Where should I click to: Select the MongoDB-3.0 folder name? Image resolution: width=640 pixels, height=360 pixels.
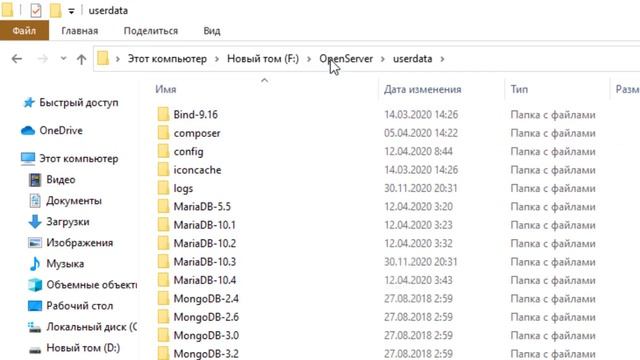pyautogui.click(x=206, y=336)
